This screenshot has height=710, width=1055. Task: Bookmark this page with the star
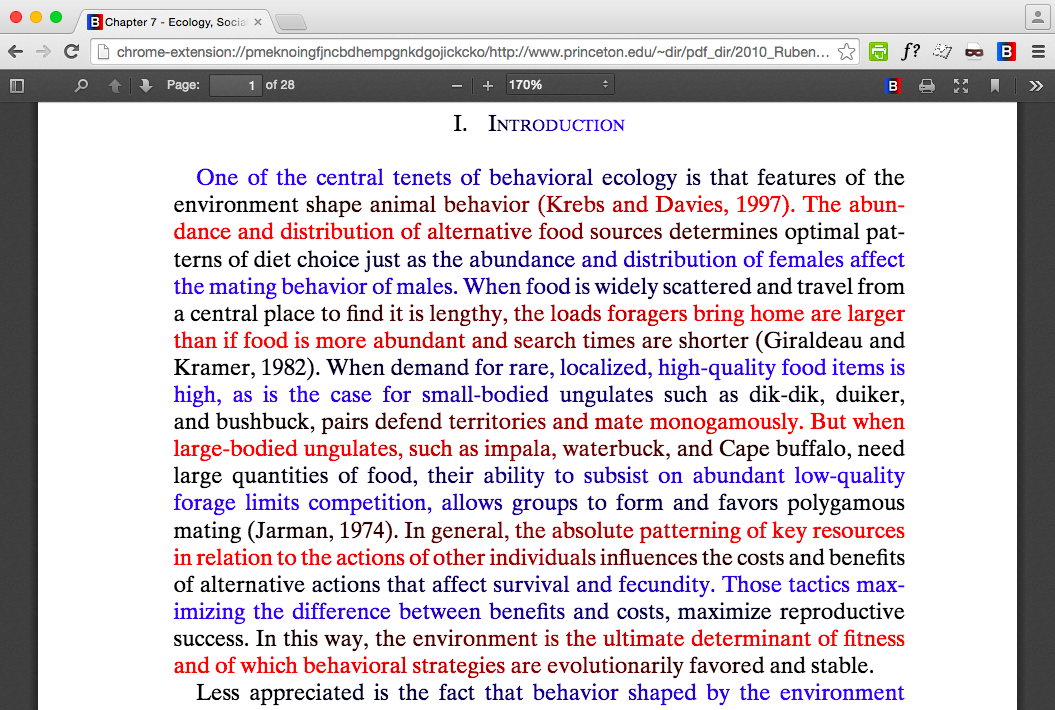pyautogui.click(x=846, y=52)
